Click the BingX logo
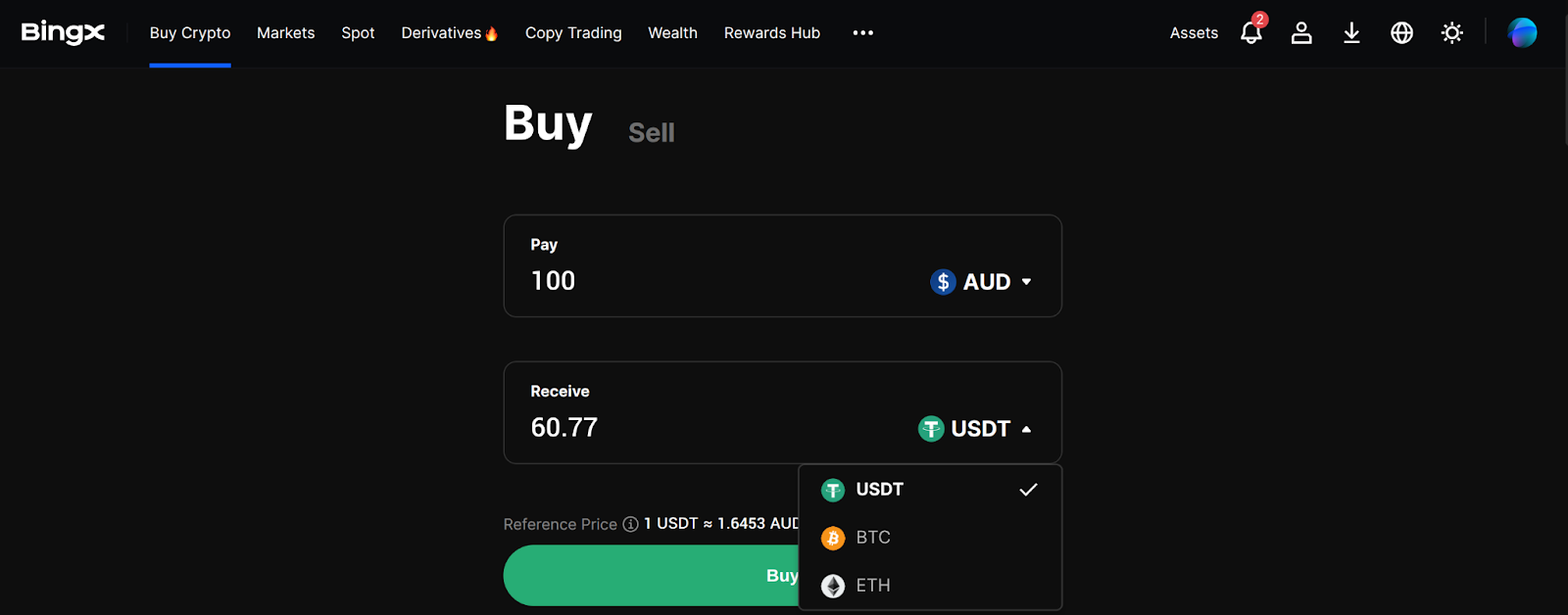Screen dimensions: 1568x615 [62, 31]
